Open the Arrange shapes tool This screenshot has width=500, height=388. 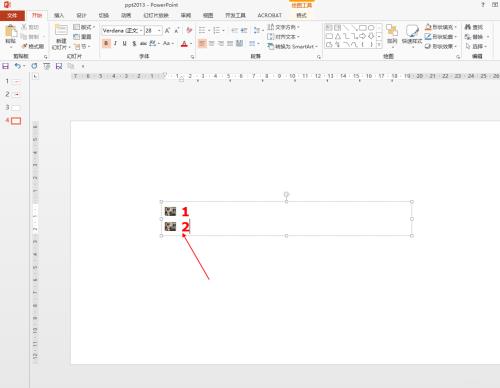point(392,34)
